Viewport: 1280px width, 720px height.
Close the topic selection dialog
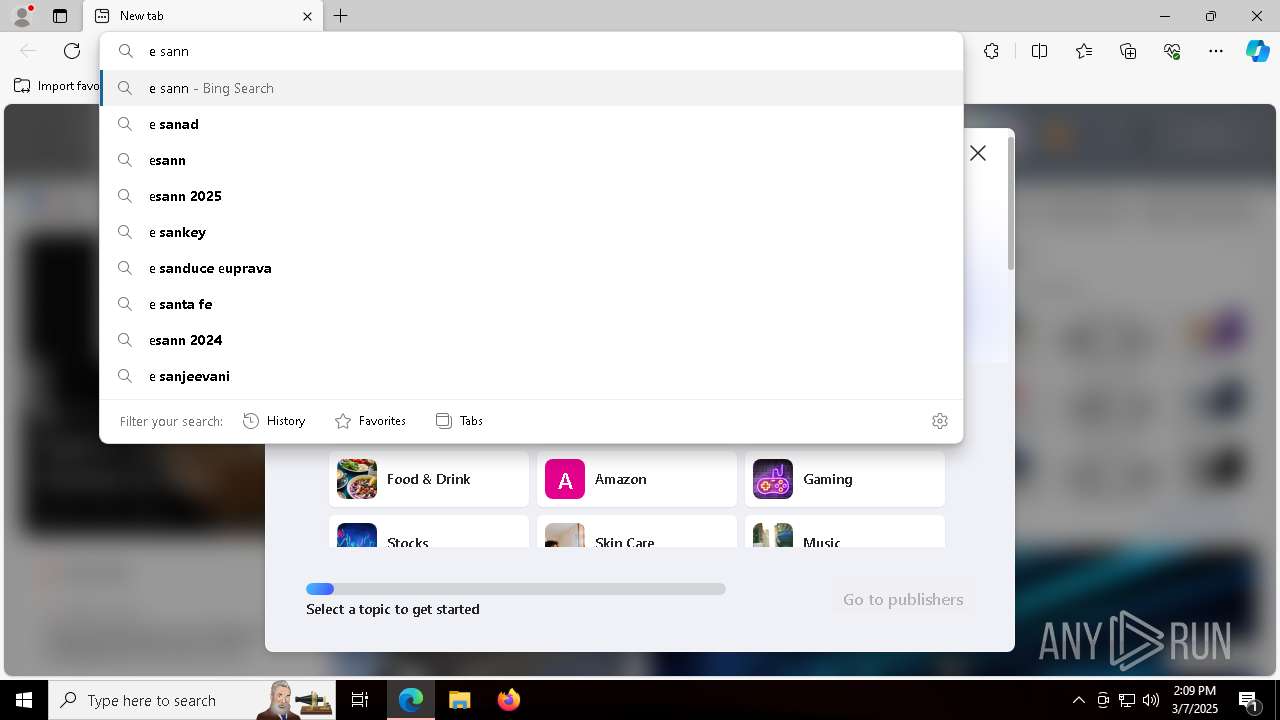click(978, 153)
